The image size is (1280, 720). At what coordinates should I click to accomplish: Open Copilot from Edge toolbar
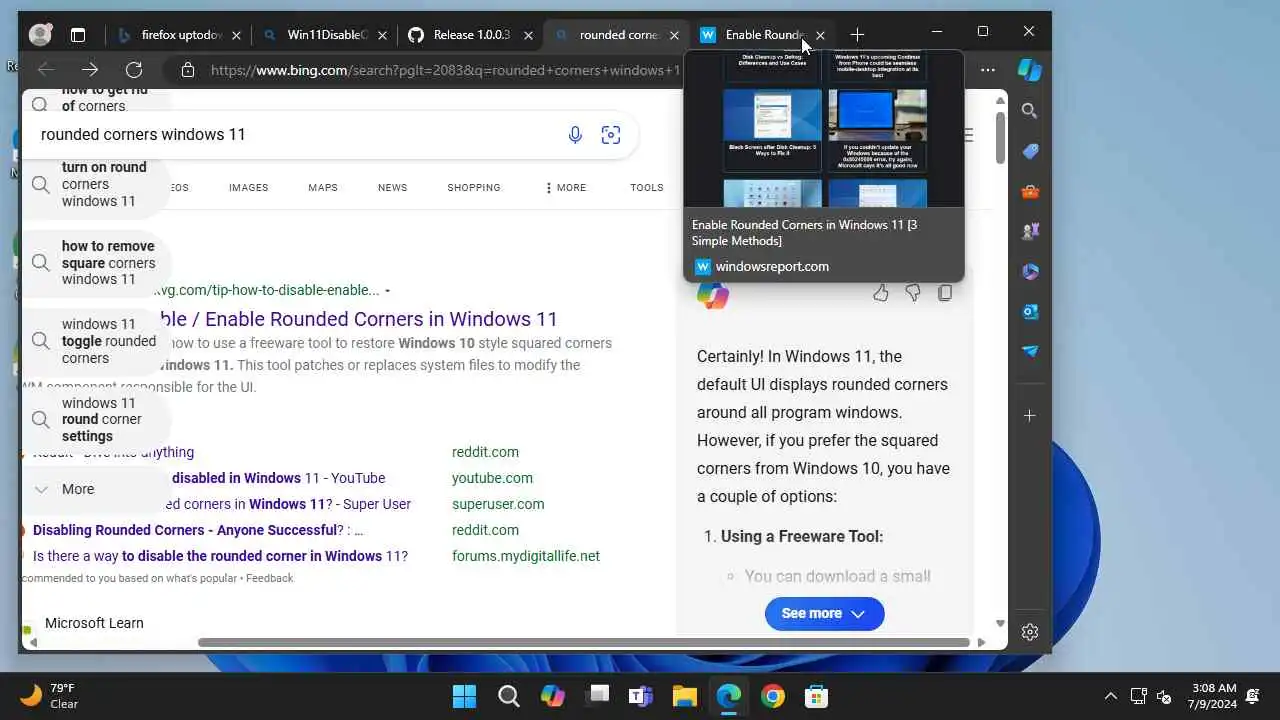(x=1029, y=70)
